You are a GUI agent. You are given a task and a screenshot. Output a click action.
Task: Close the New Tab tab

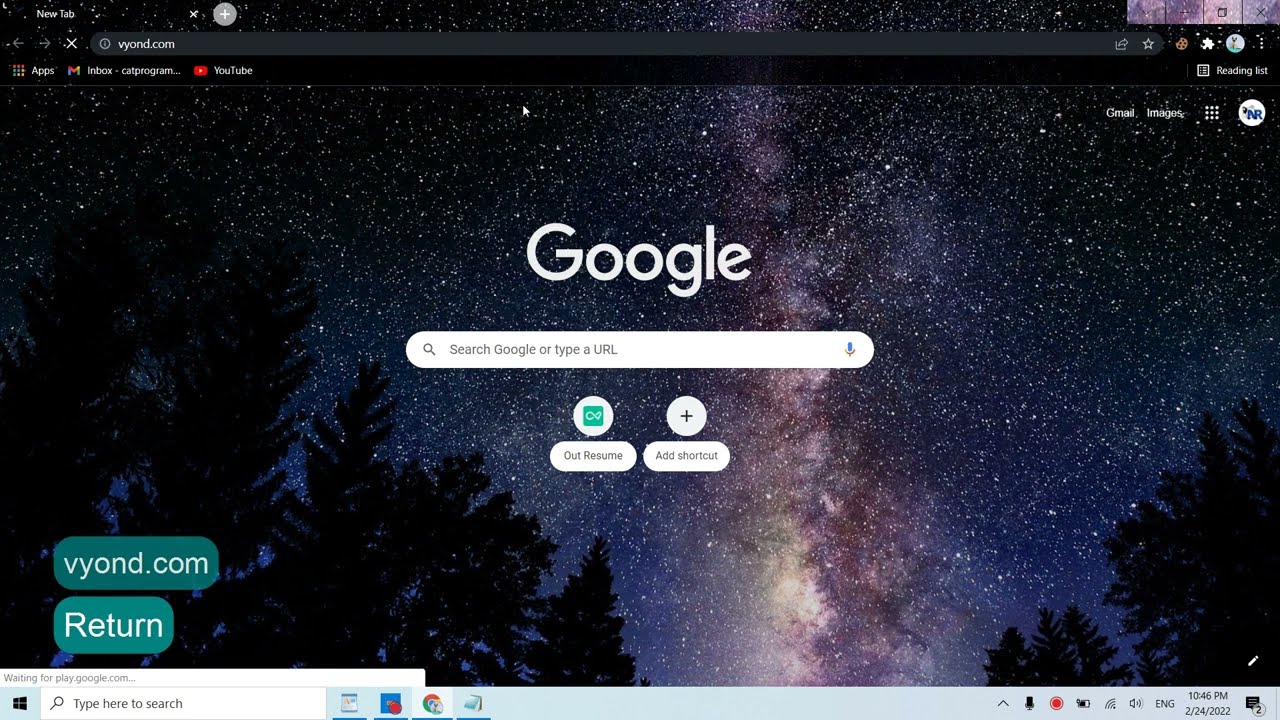pos(194,14)
